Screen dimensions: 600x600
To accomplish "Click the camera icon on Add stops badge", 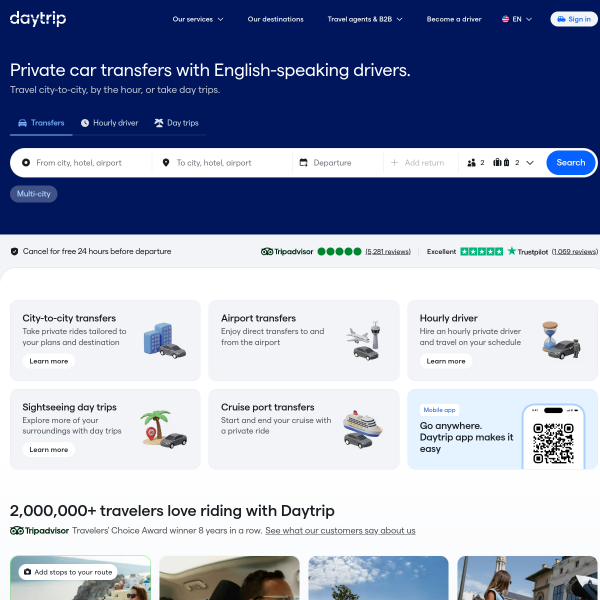I will click(28, 572).
